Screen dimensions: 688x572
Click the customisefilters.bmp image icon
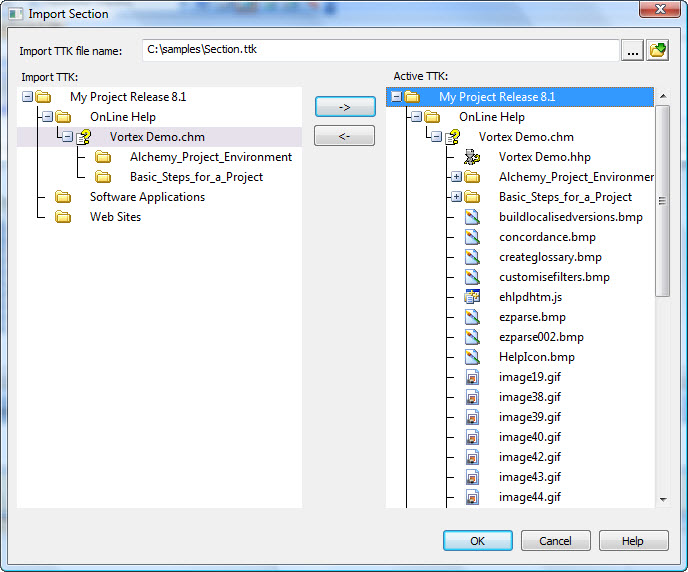click(x=472, y=277)
